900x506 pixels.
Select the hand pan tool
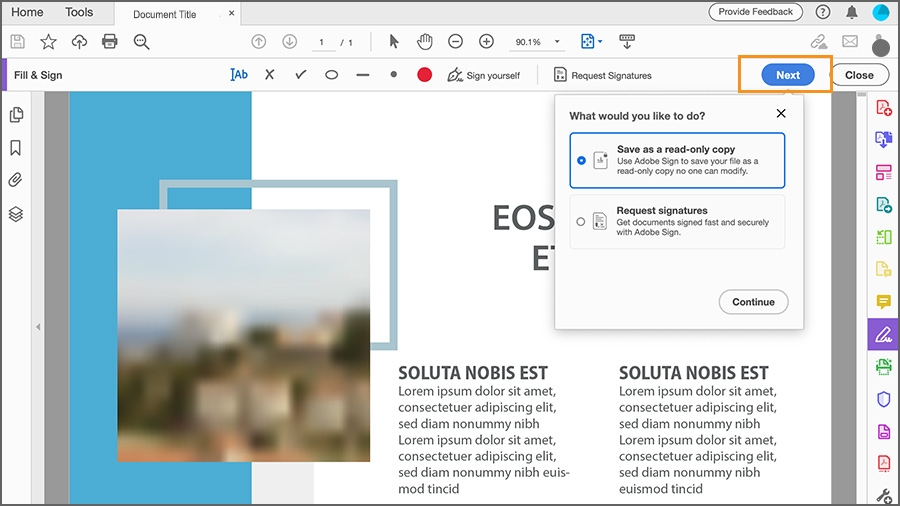(425, 41)
